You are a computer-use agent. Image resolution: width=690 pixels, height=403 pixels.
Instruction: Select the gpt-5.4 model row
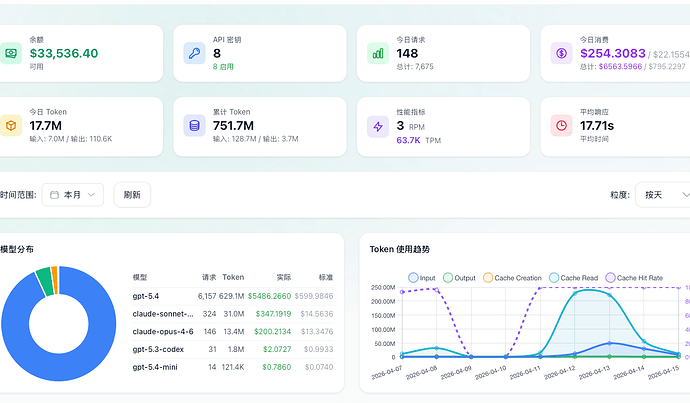[x=233, y=296]
